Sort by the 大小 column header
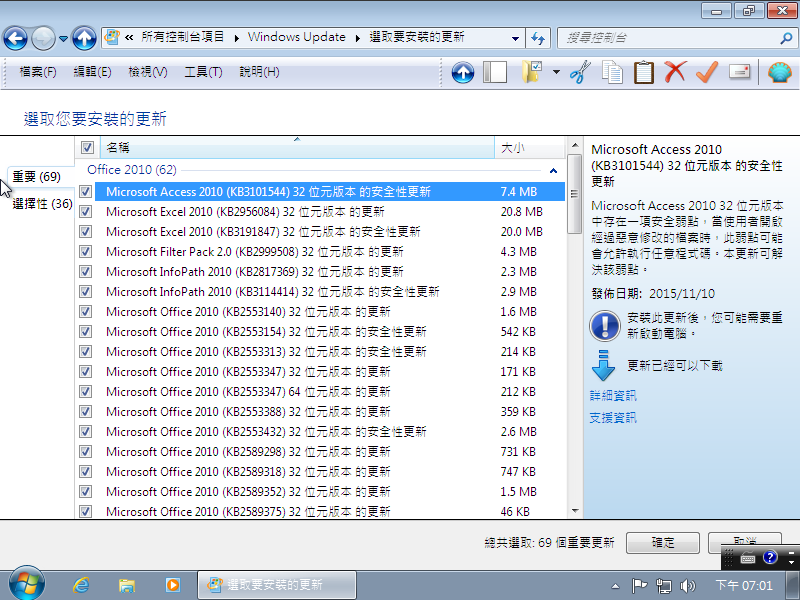800x600 pixels. pyautogui.click(x=529, y=147)
